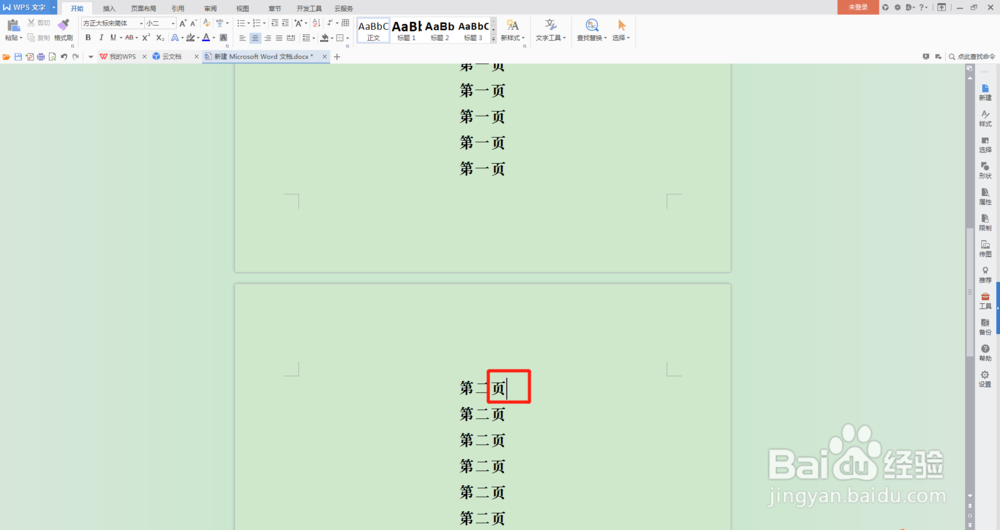1000x530 pixels.
Task: Open the New Style (新样式) tool
Action: tap(513, 29)
